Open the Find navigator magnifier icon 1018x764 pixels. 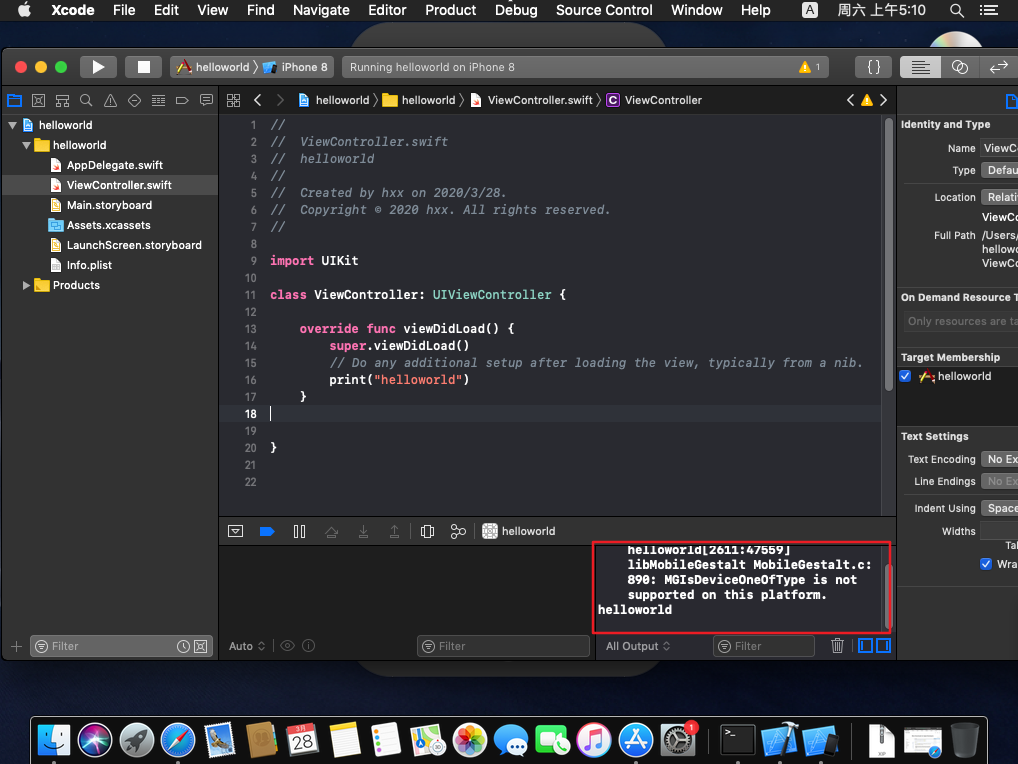(86, 100)
